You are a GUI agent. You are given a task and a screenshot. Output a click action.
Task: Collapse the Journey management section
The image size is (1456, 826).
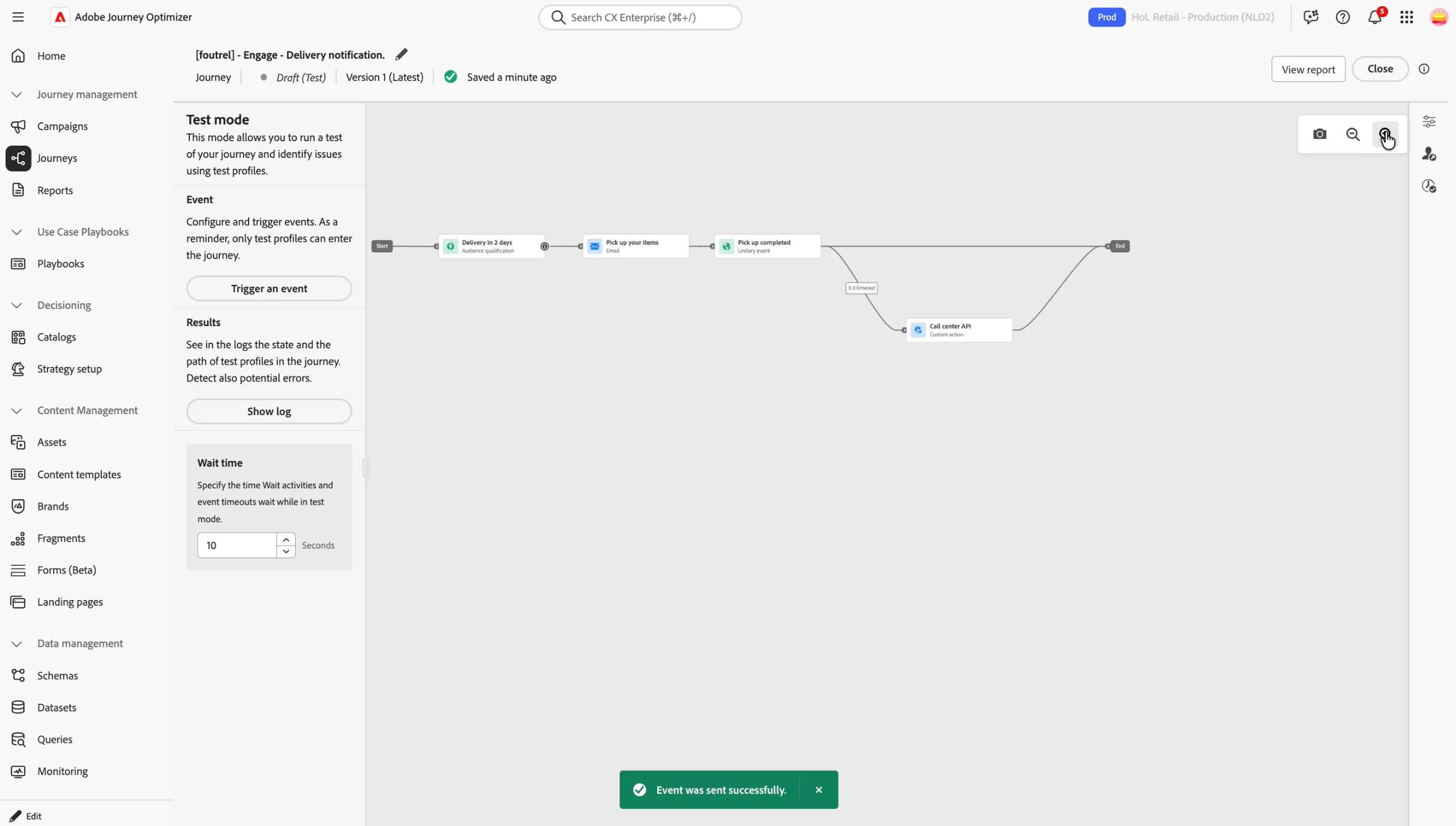tap(17, 94)
